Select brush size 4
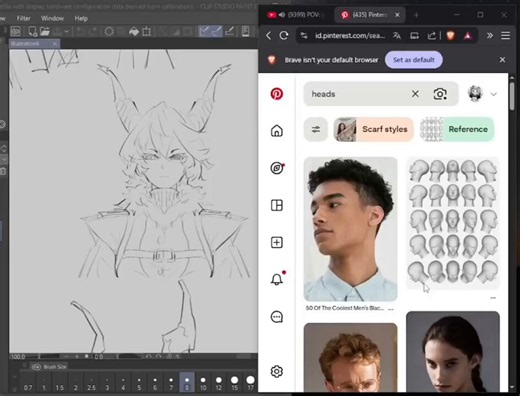 point(123,383)
